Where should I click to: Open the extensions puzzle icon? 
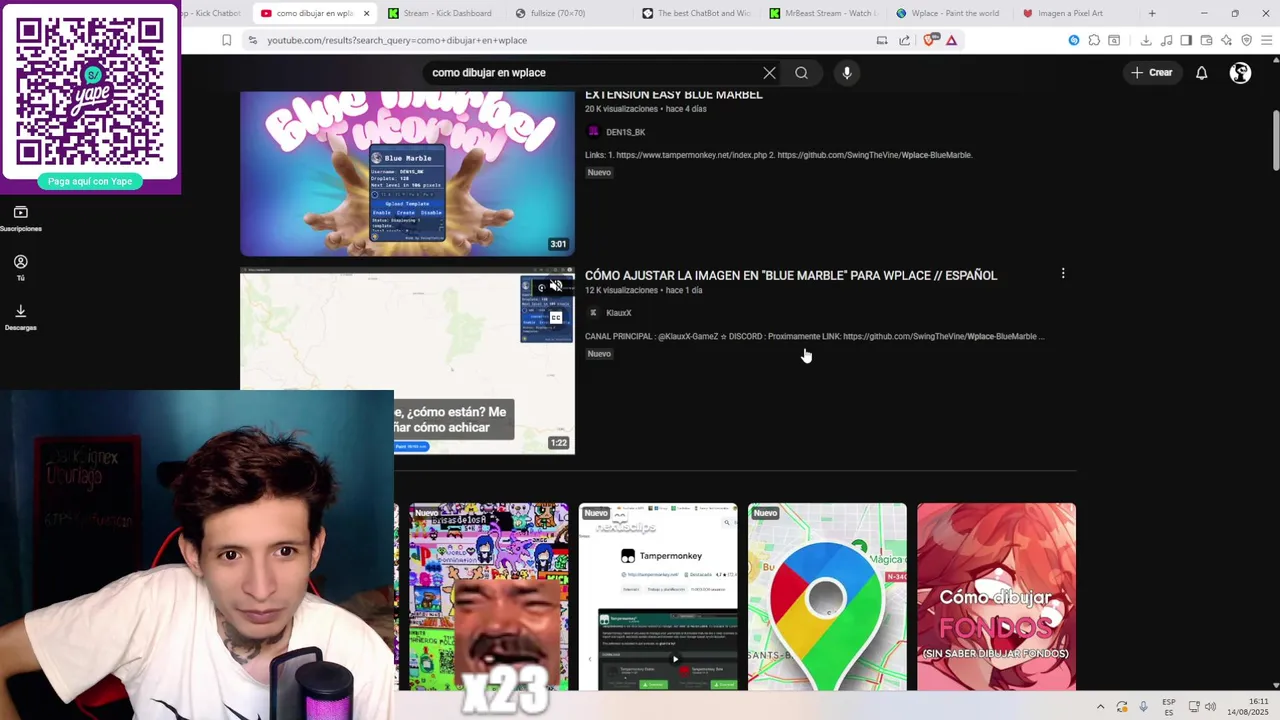pyautogui.click(x=1094, y=40)
